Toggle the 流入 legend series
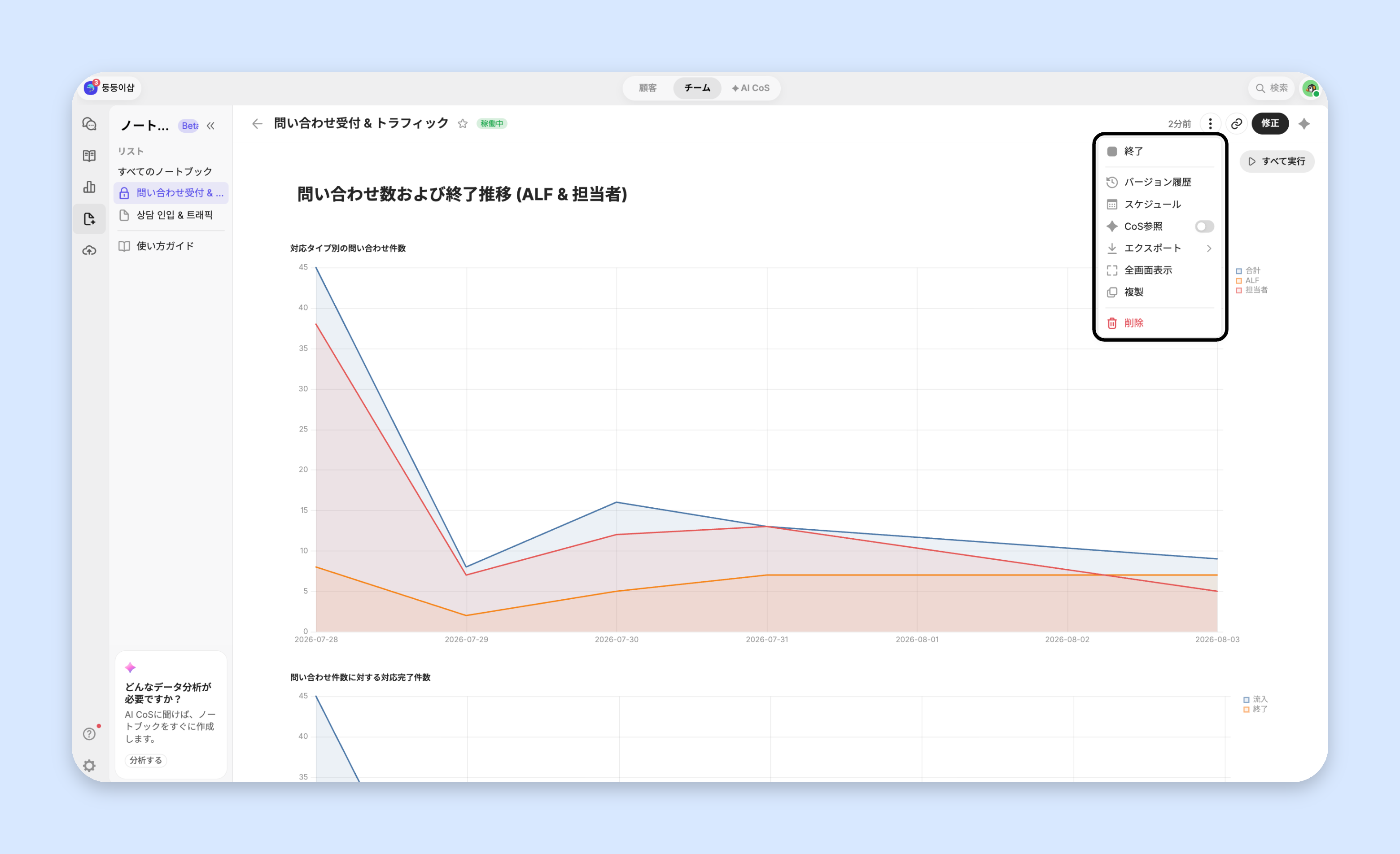The width and height of the screenshot is (1400, 854). 1255,700
